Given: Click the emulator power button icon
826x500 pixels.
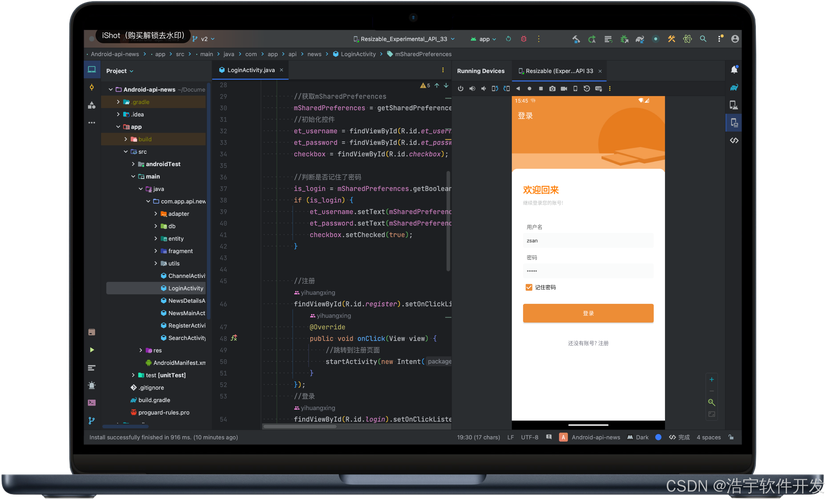Looking at the screenshot, I should pyautogui.click(x=461, y=88).
